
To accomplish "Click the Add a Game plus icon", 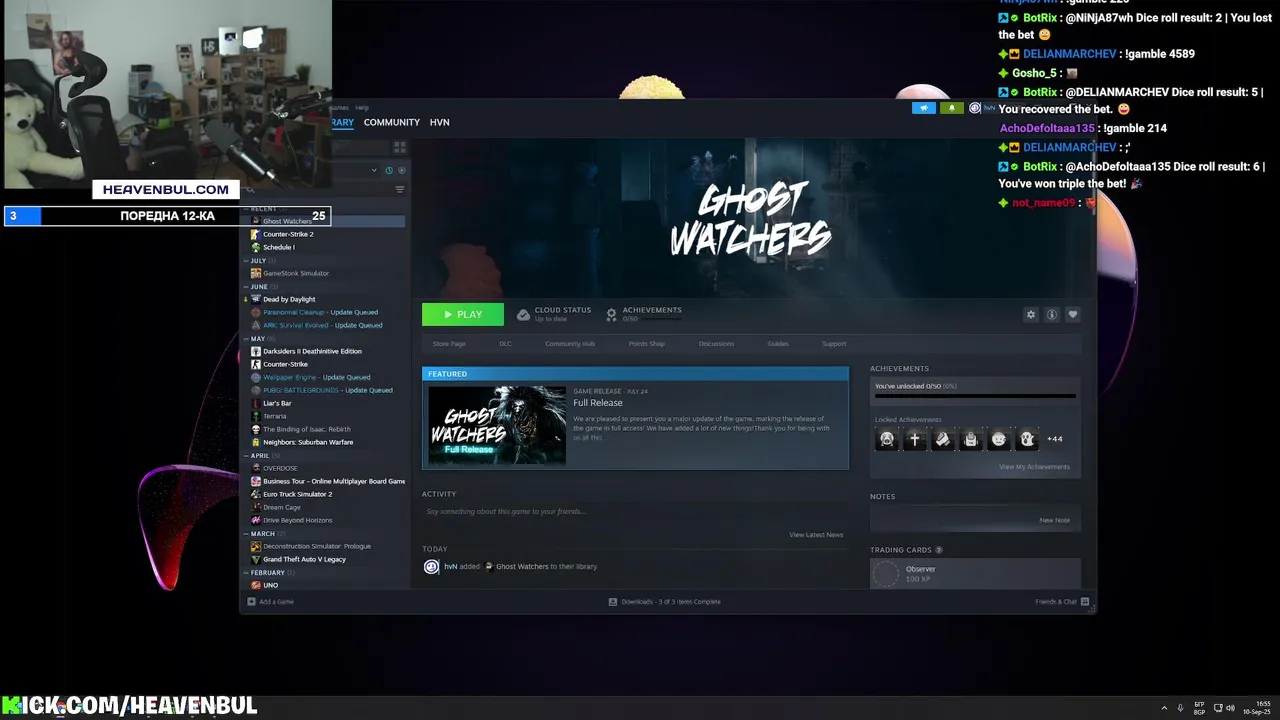I will pyautogui.click(x=252, y=602).
